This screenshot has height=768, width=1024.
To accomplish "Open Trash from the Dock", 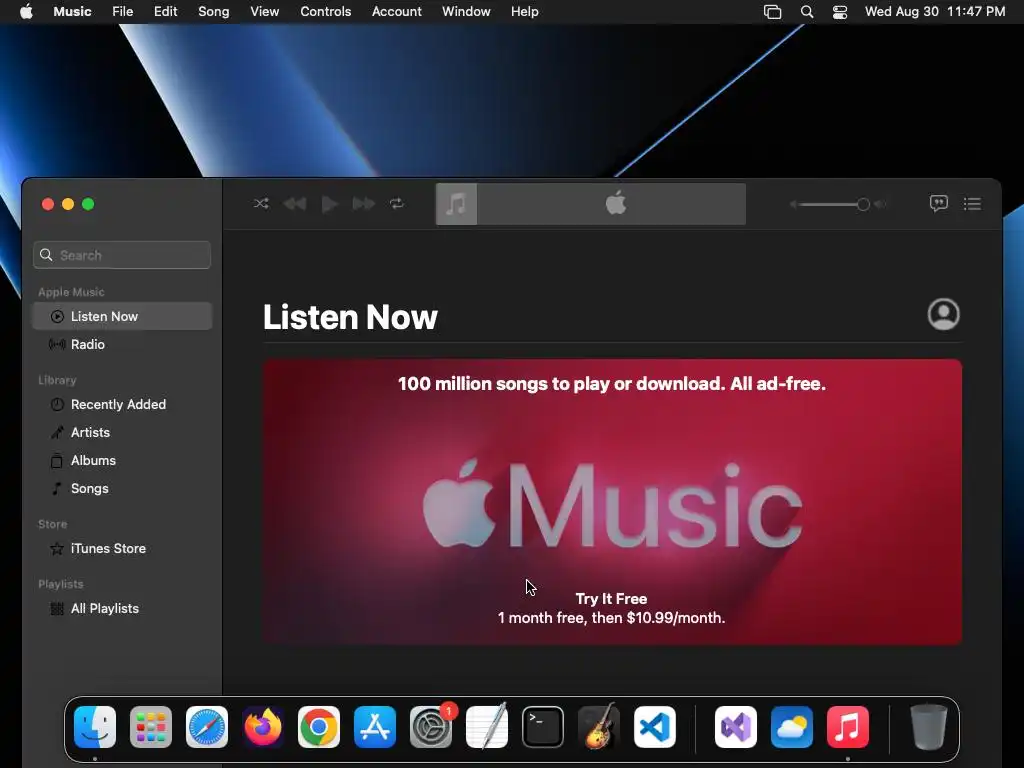I will coord(928,727).
